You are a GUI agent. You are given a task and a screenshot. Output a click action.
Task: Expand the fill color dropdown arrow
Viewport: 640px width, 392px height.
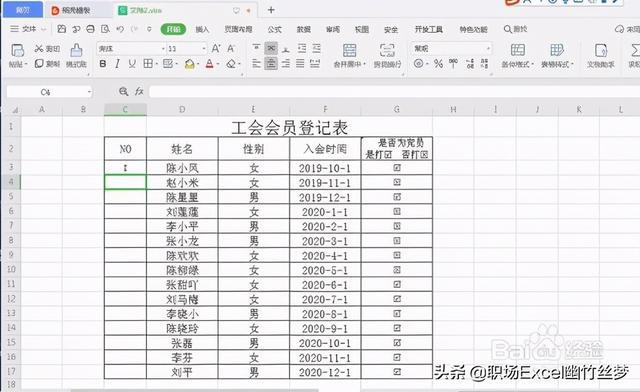(198, 64)
